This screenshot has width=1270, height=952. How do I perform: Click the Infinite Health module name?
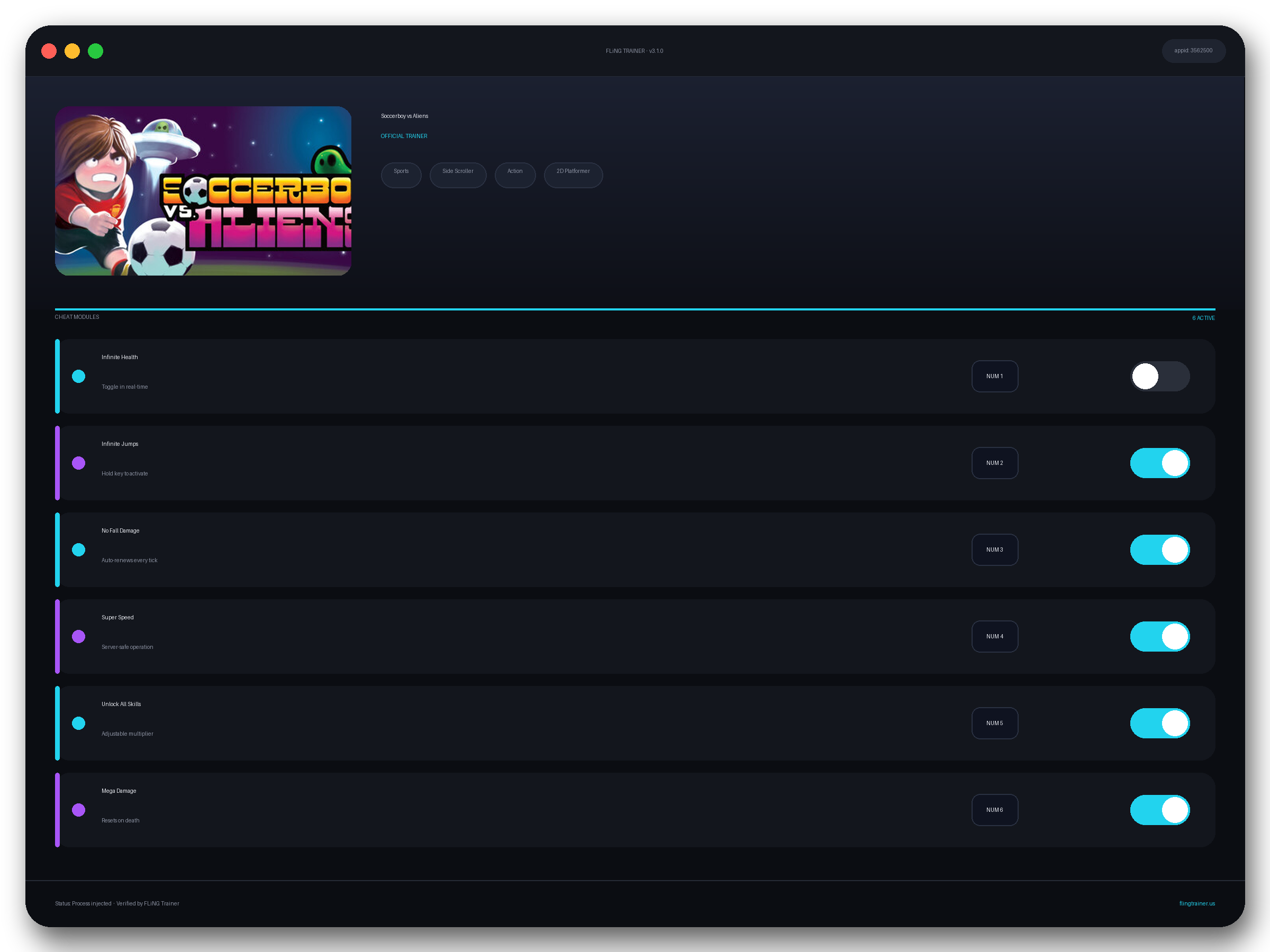click(x=120, y=357)
